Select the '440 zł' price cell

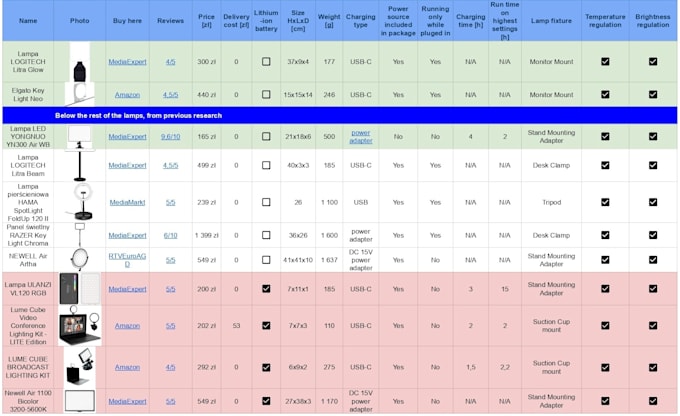click(x=206, y=95)
